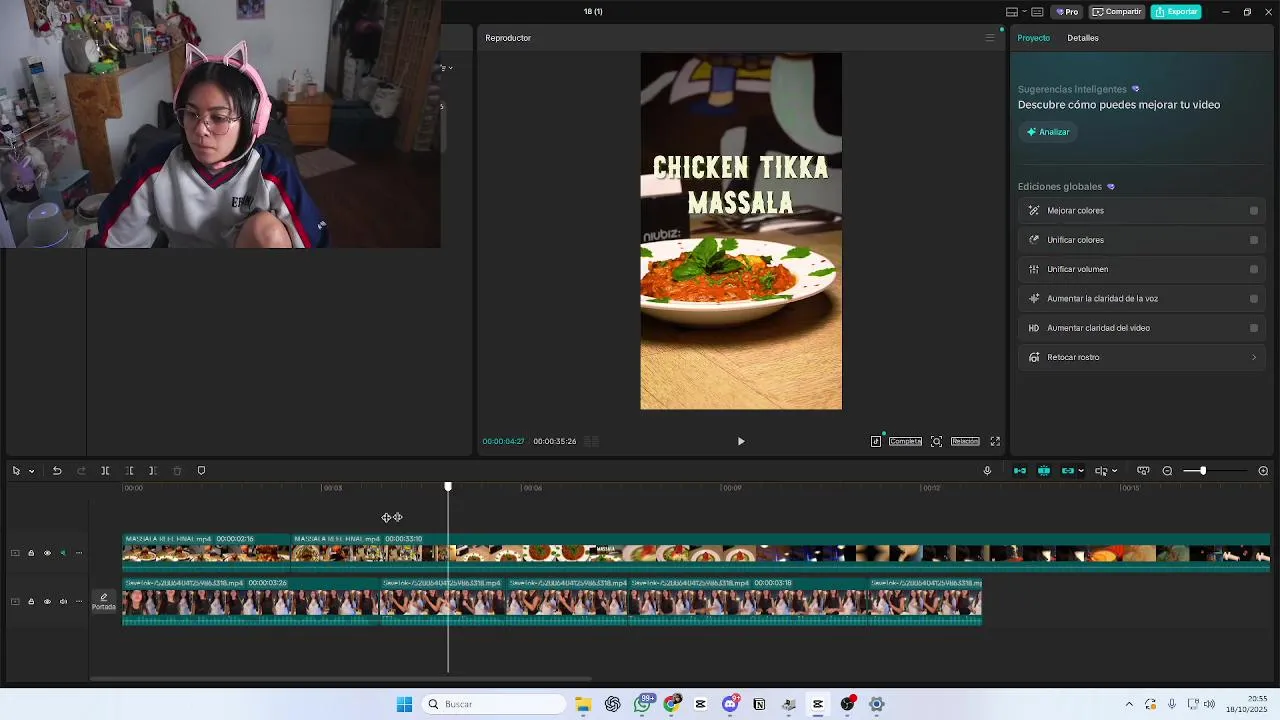Toggle auto snapping on the timeline
Image resolution: width=1280 pixels, height=720 pixels.
(1044, 471)
